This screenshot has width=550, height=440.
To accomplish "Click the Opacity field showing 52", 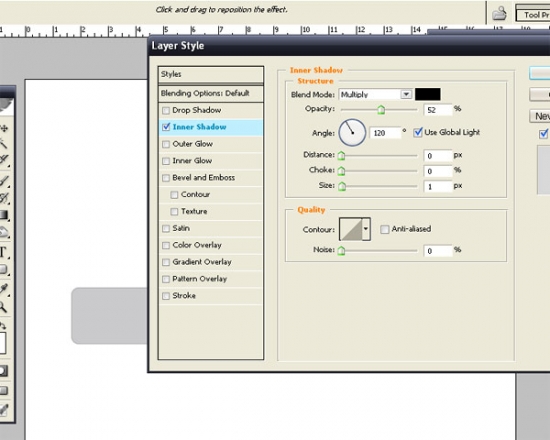I will [438, 110].
